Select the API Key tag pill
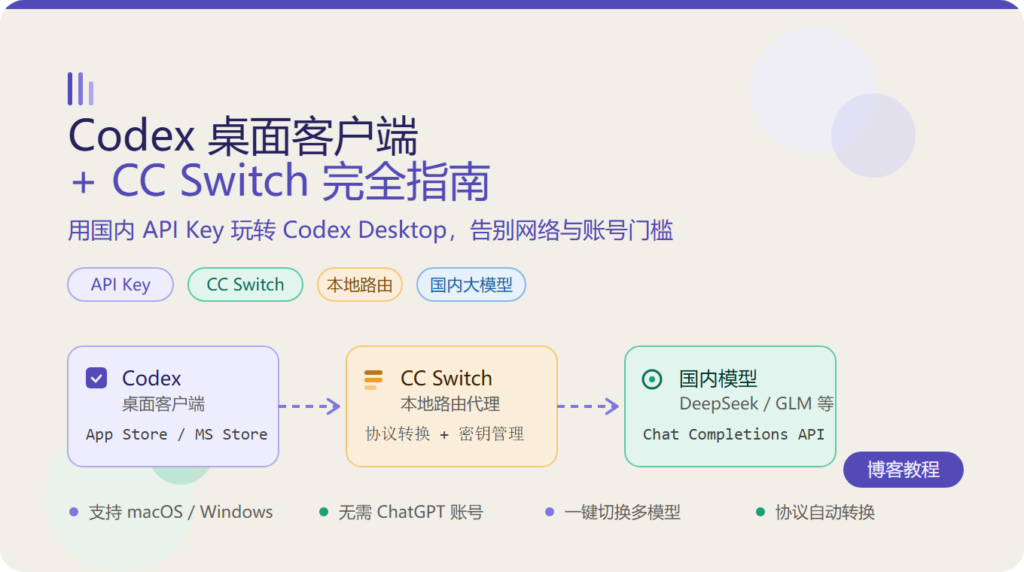The width and height of the screenshot is (1024, 572). click(x=120, y=285)
